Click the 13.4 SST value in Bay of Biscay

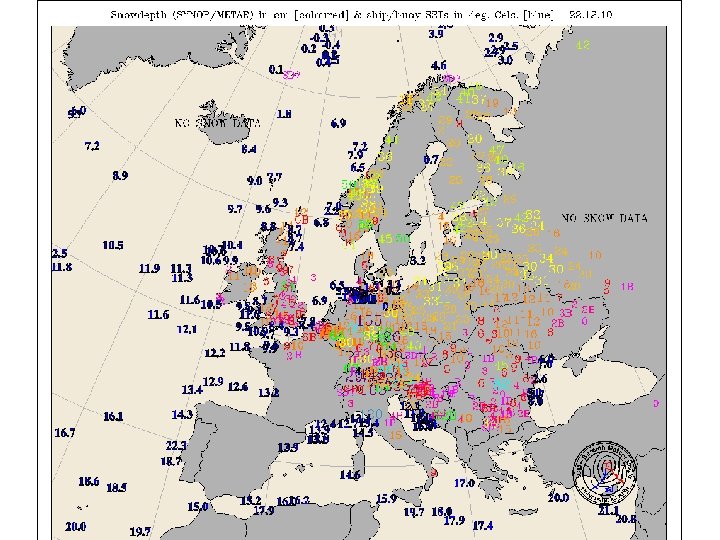click(192, 390)
